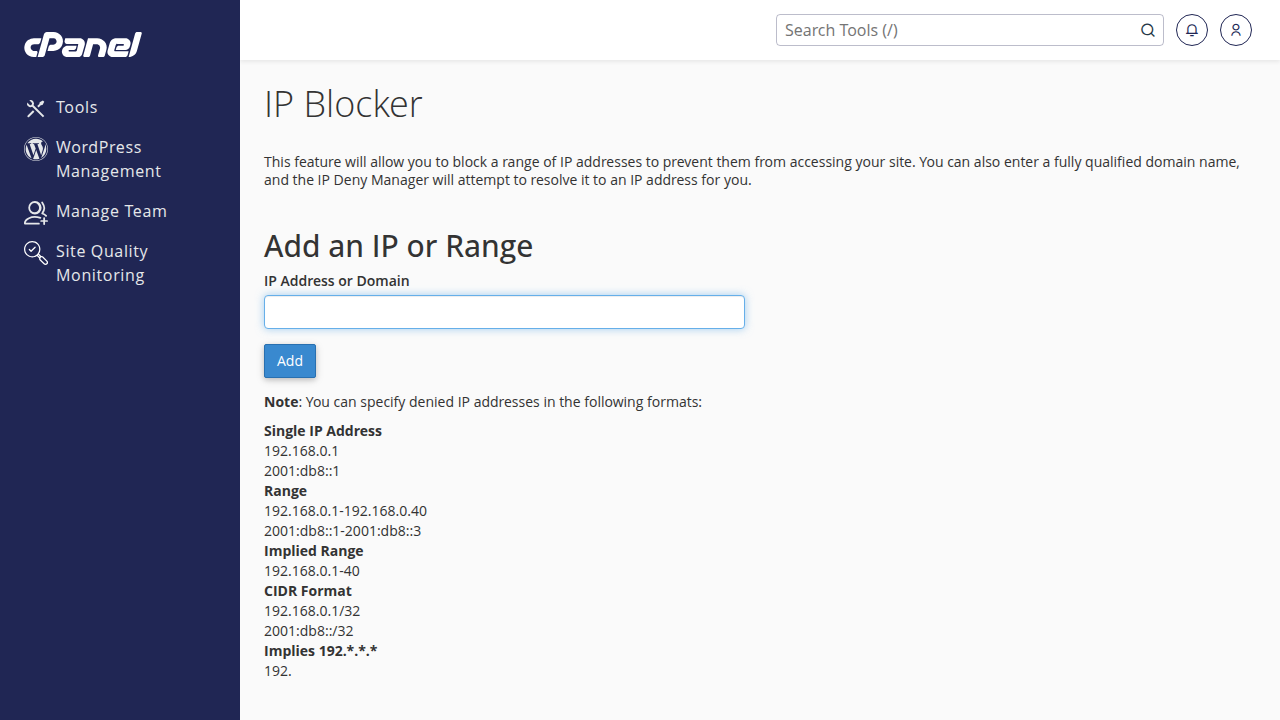The width and height of the screenshot is (1280, 720).
Task: Click the example 2001:db8::1-2001:db8::3
Action: pyautogui.click(x=342, y=531)
